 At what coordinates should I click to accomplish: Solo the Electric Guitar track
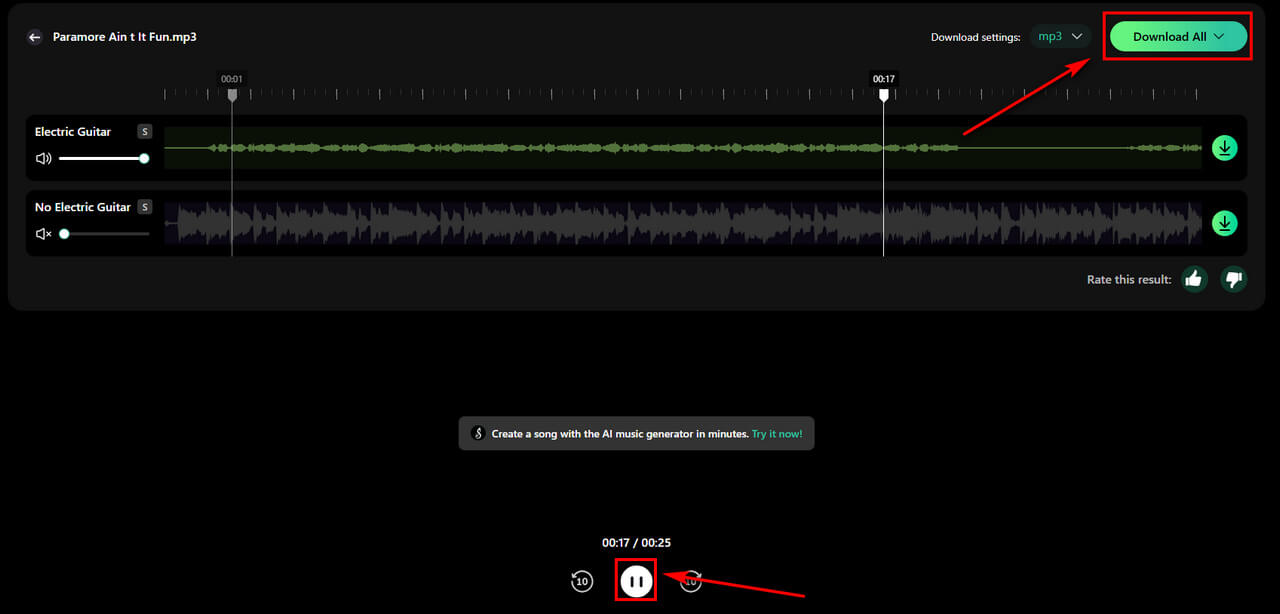click(144, 132)
